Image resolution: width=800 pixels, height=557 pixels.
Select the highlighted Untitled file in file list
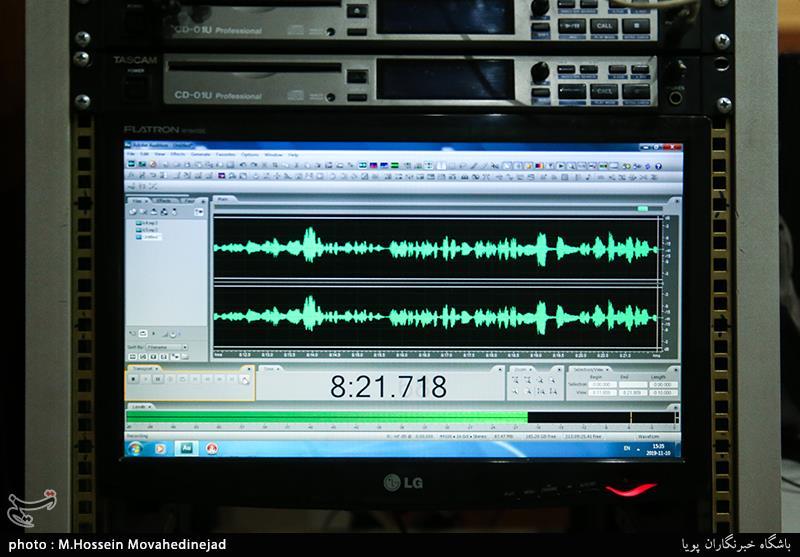[151, 236]
